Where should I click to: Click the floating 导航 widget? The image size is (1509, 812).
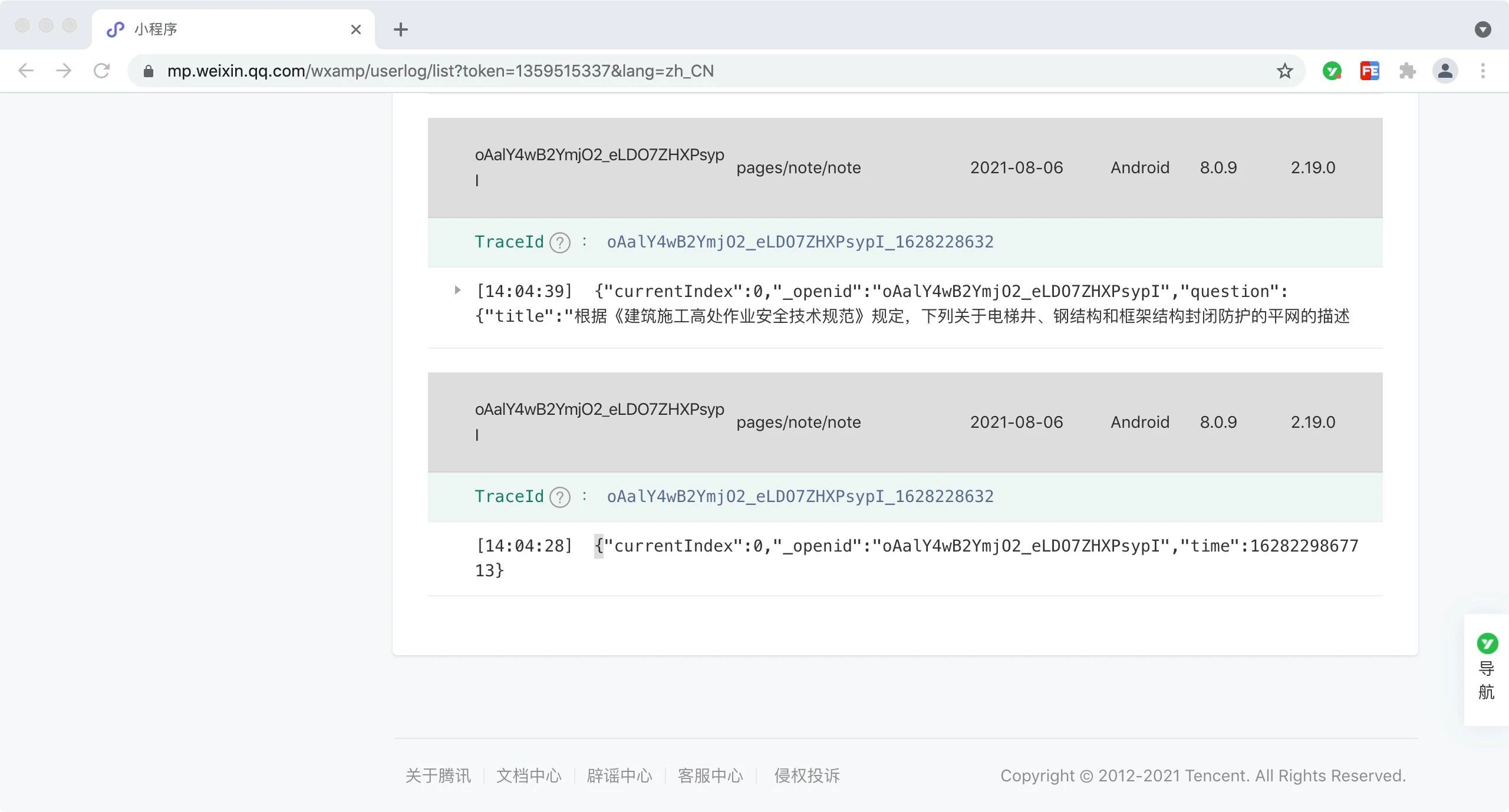pyautogui.click(x=1486, y=669)
